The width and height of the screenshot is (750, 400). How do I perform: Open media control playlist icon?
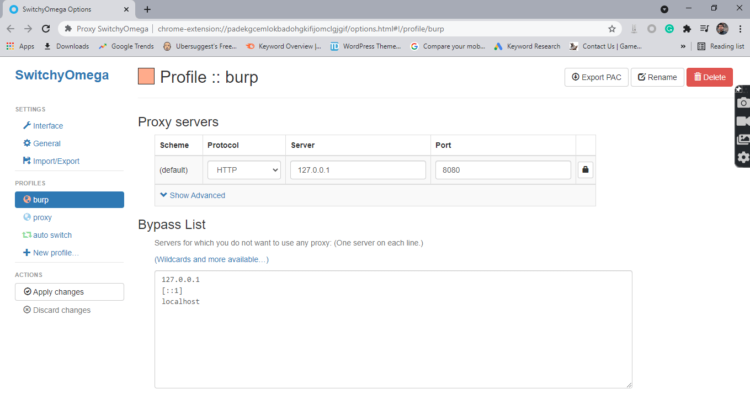704,29
